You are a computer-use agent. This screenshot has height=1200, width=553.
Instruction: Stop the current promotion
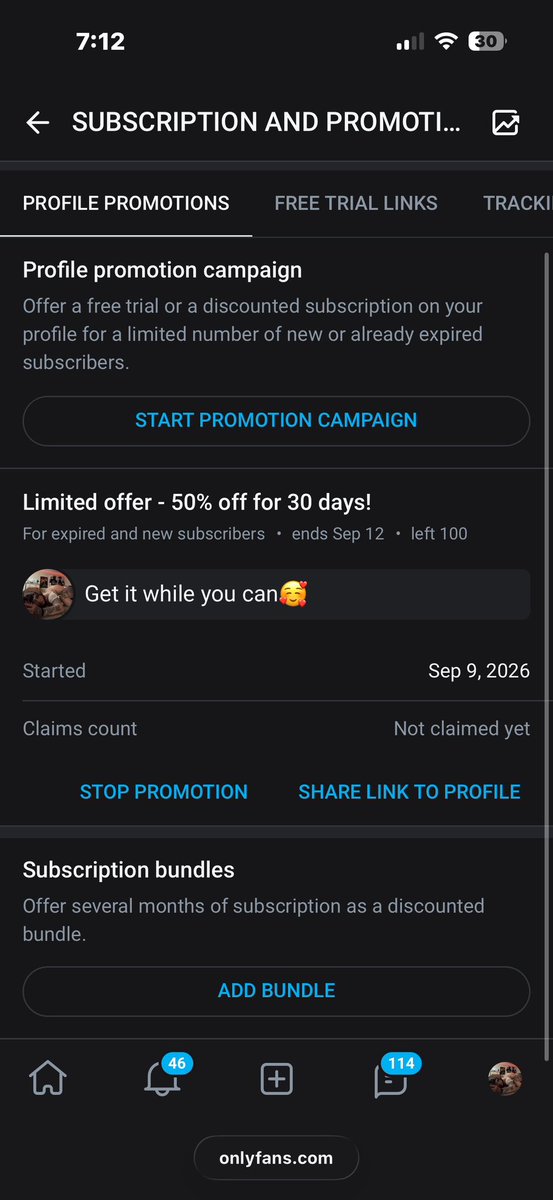[164, 792]
